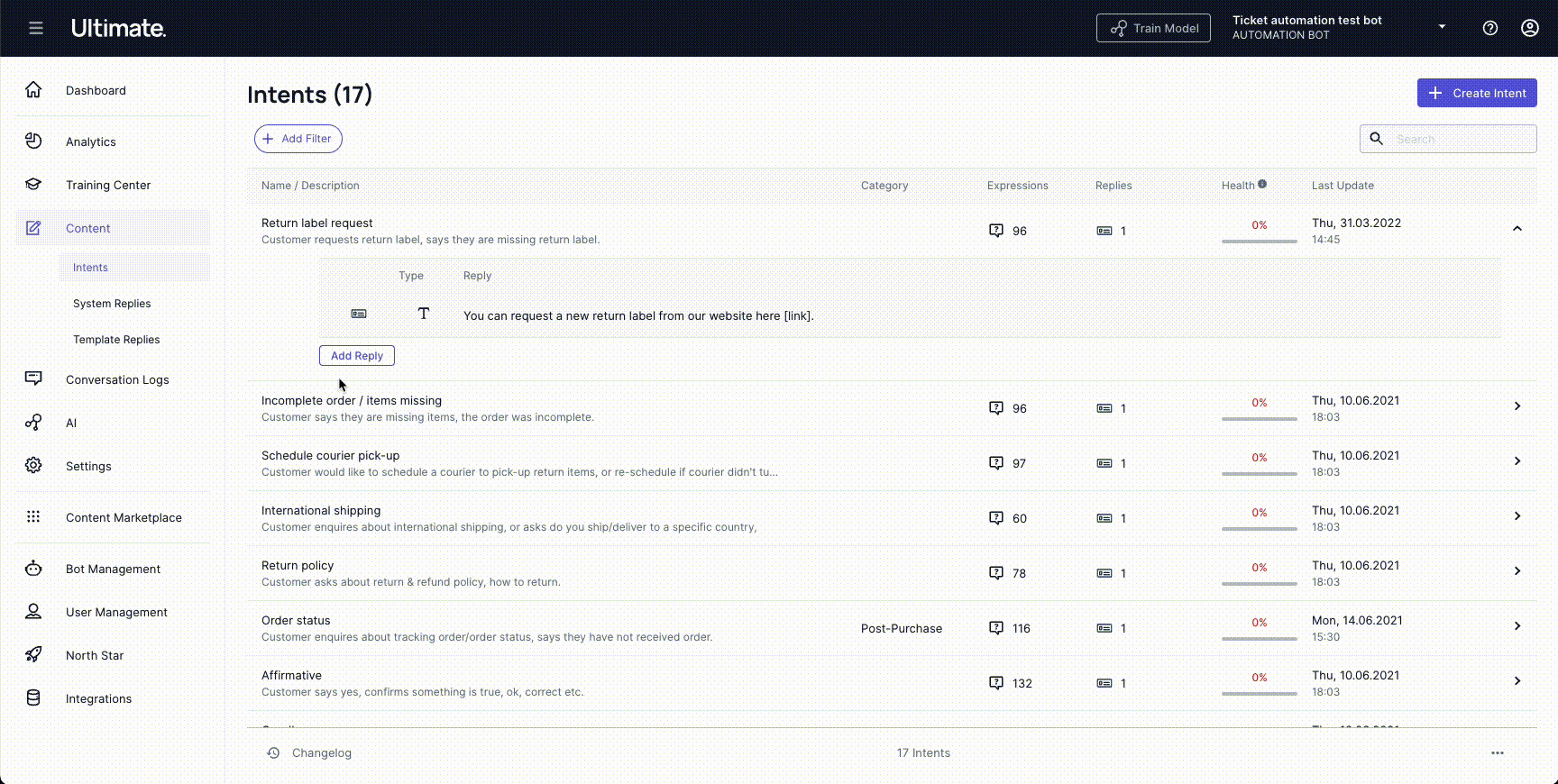Click the AI nodes icon
The height and width of the screenshot is (784, 1558).
point(33,422)
